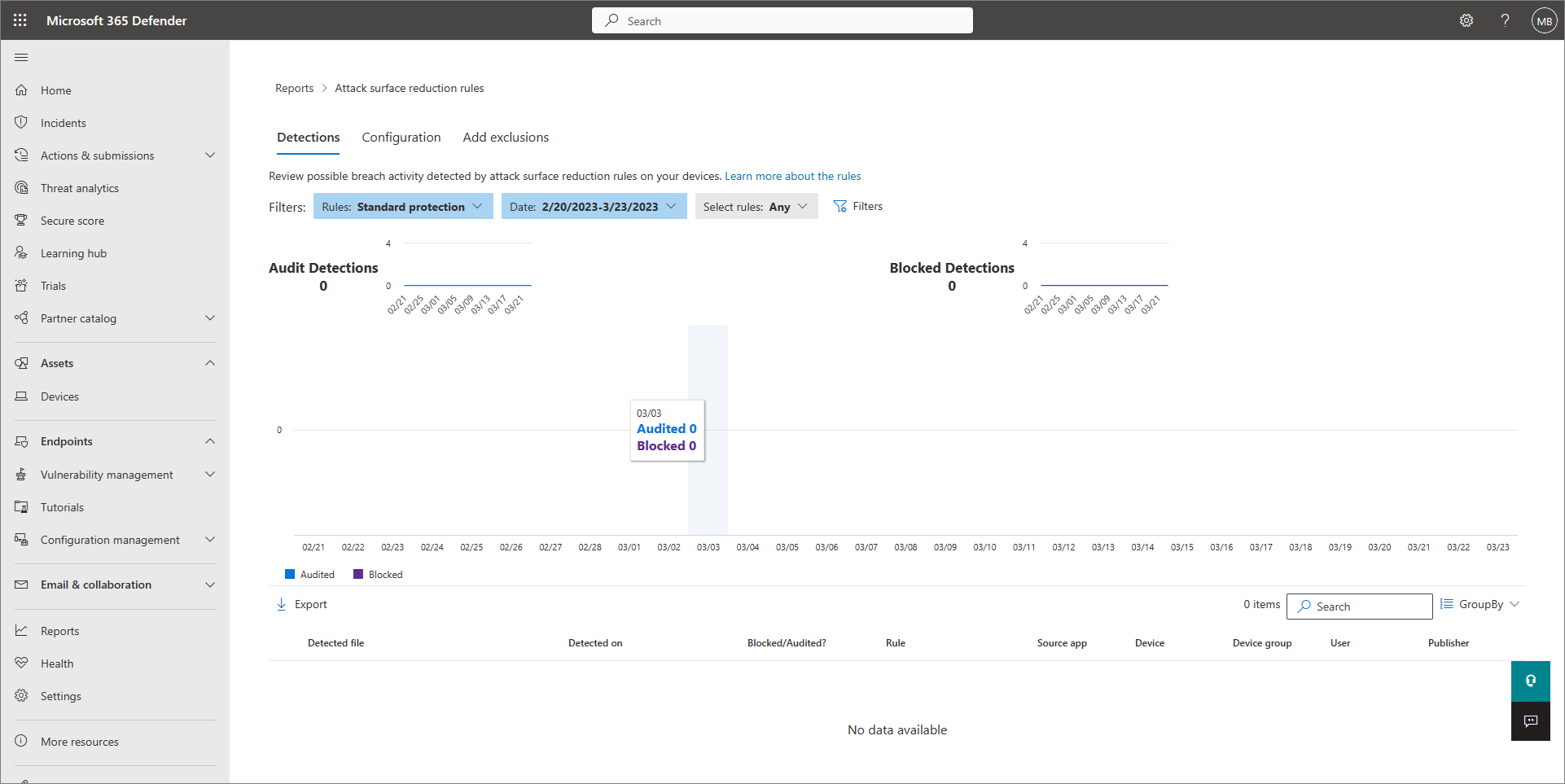The width and height of the screenshot is (1565, 784).
Task: Click the Secure score trophy icon
Action: (21, 221)
